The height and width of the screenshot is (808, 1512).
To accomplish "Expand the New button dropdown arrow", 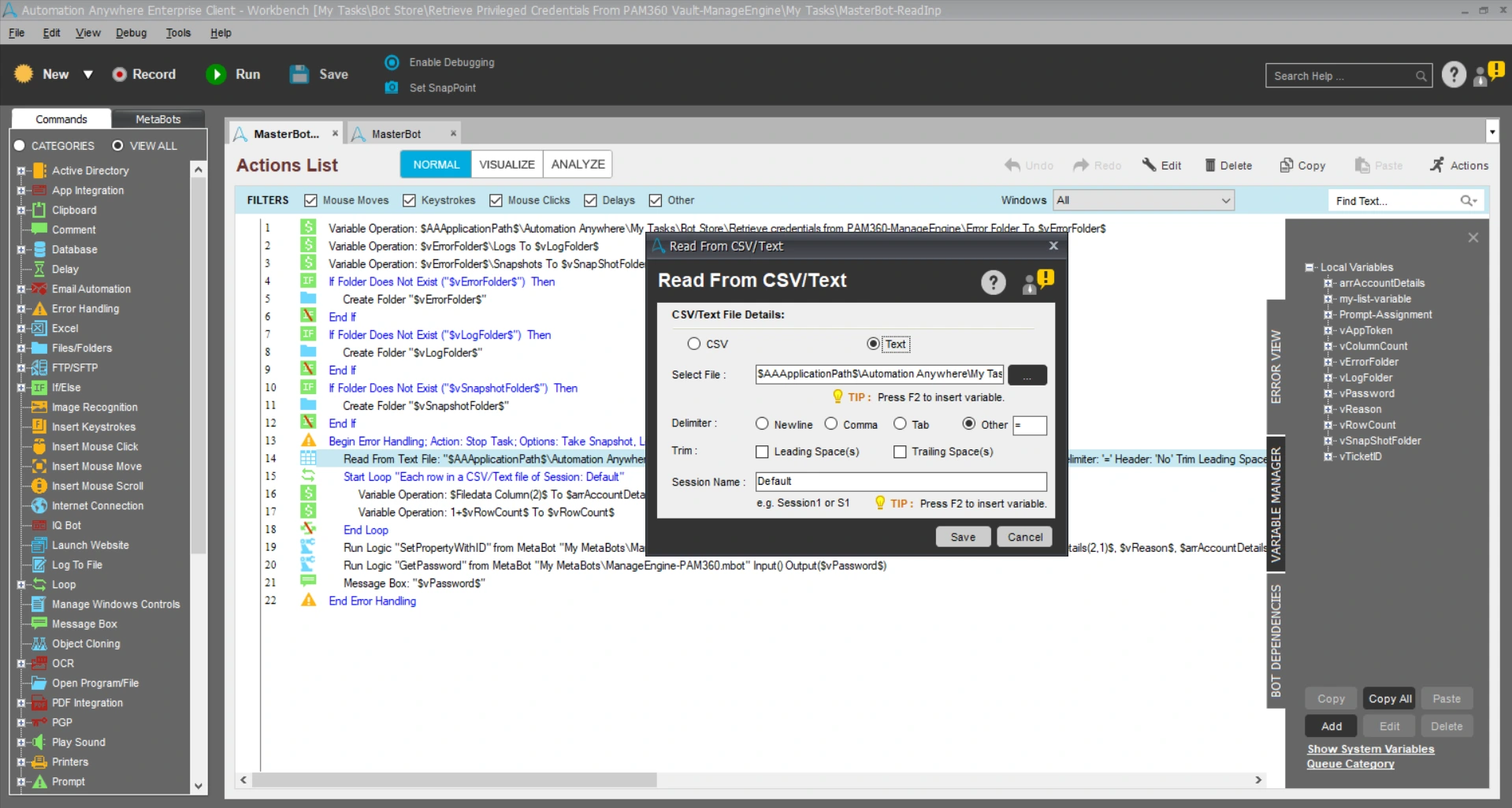I will (88, 74).
